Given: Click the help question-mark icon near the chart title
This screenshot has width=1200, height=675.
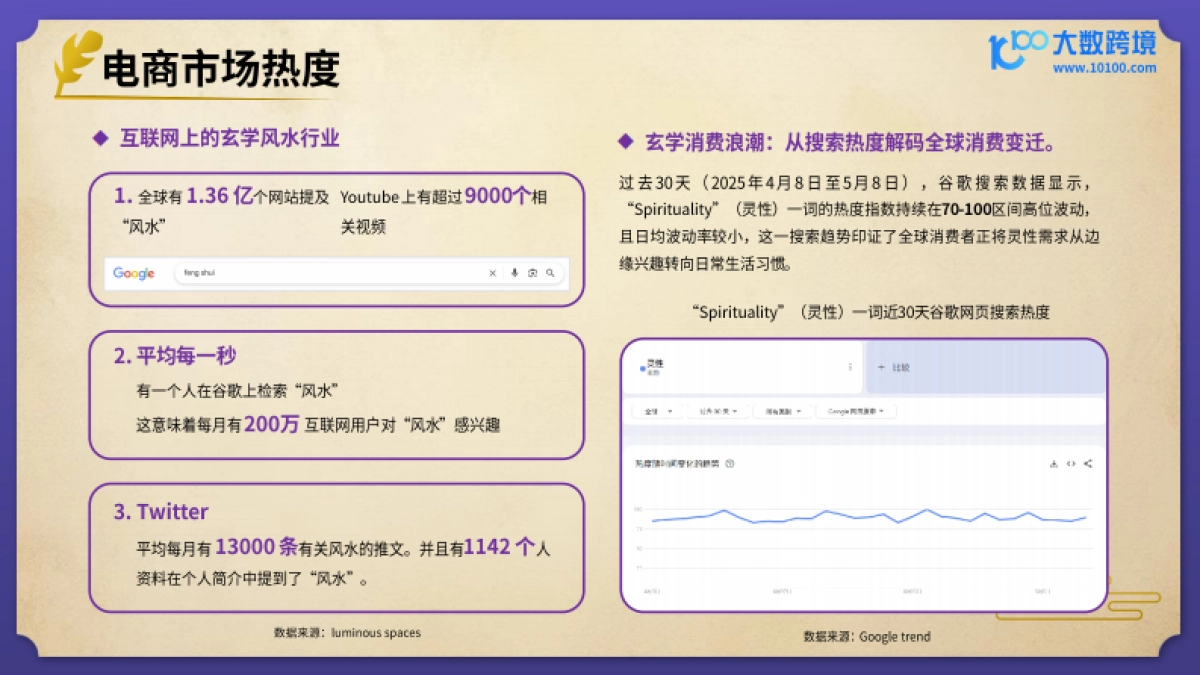Looking at the screenshot, I should click(x=729, y=462).
